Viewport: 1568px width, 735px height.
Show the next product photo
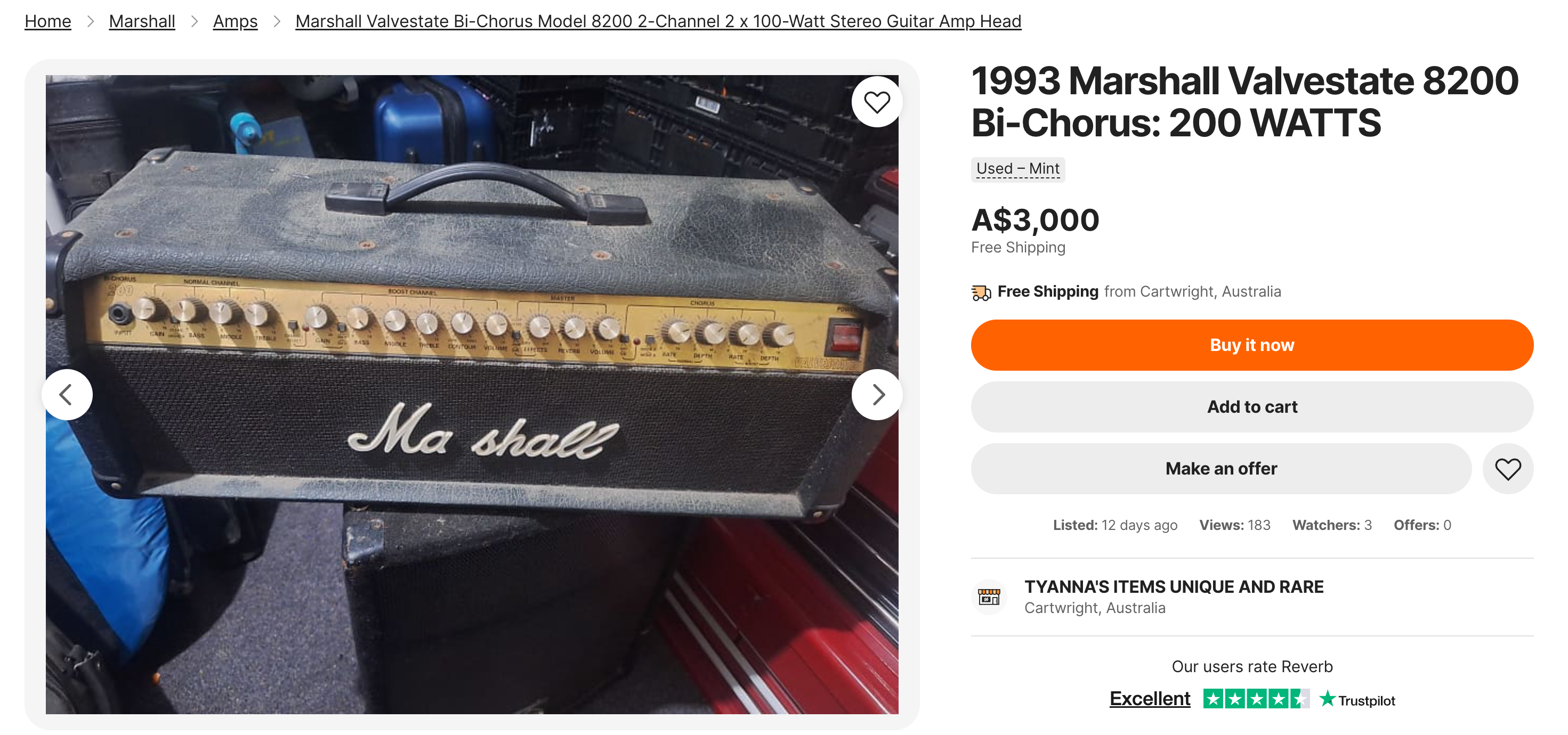[877, 395]
